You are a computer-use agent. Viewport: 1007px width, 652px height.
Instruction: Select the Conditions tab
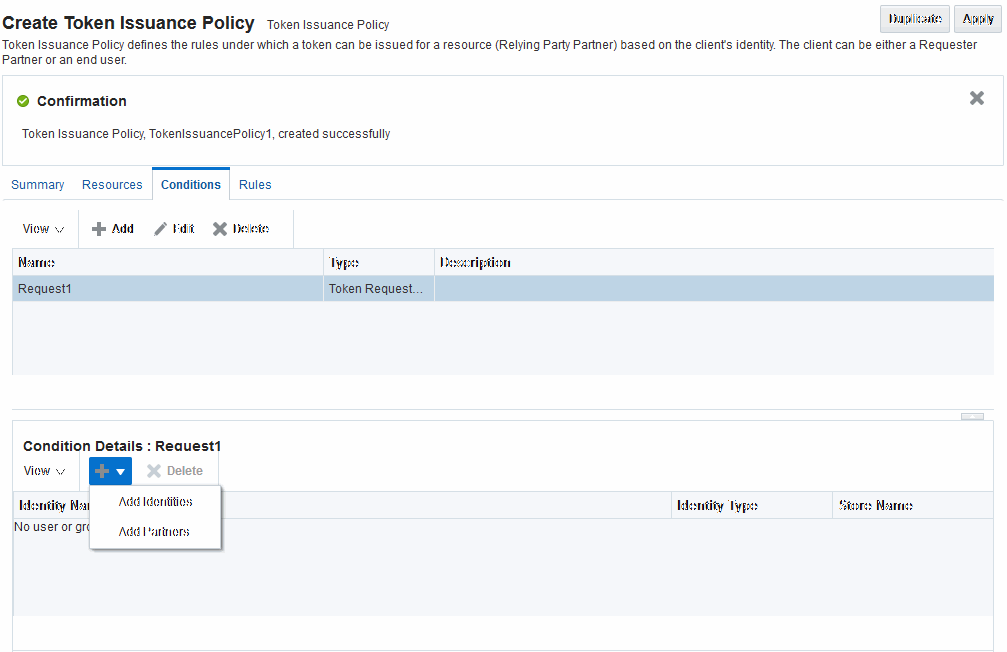[x=191, y=184]
